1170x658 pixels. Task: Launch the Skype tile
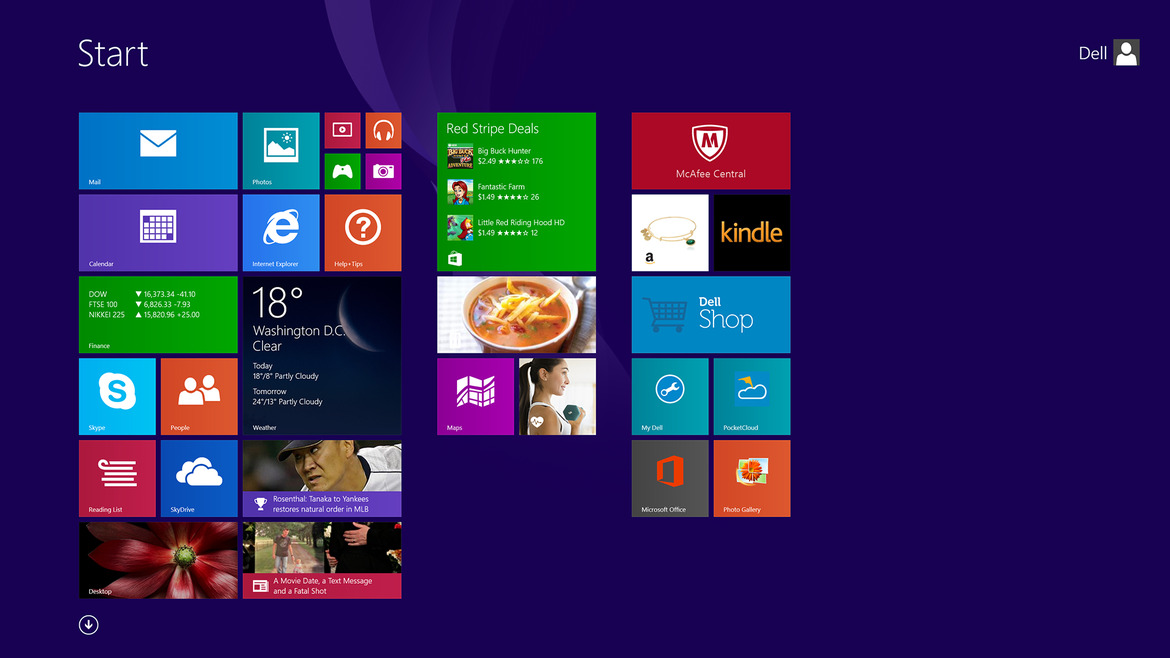(x=117, y=396)
